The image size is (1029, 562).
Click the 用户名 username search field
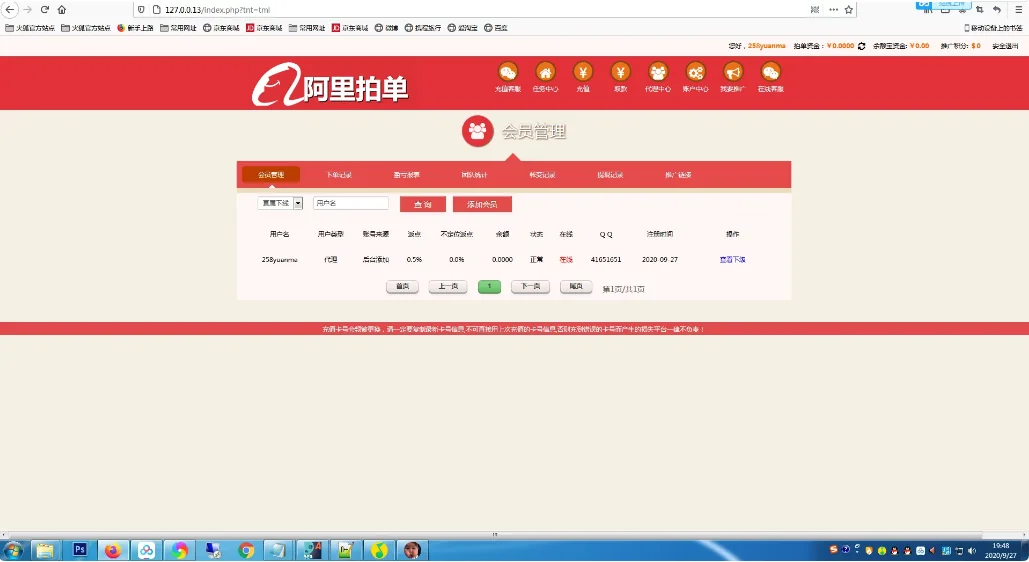tap(350, 204)
